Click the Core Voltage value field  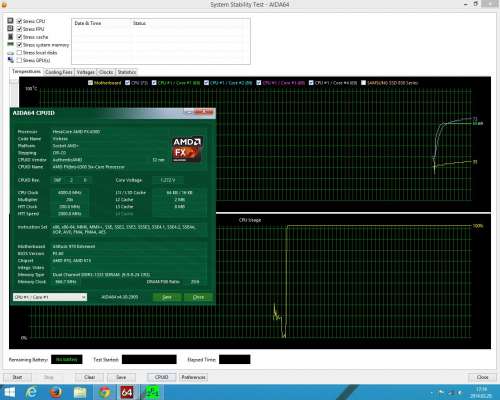(167, 180)
